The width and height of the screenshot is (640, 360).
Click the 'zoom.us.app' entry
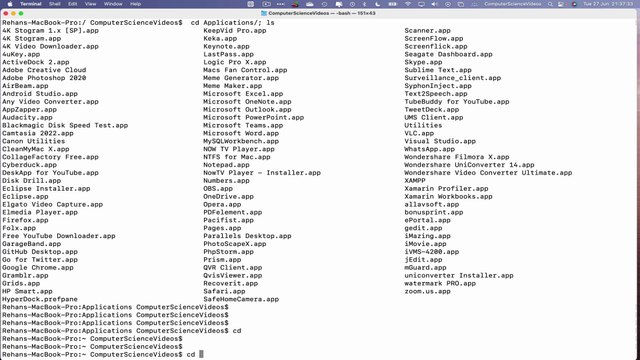point(427,291)
